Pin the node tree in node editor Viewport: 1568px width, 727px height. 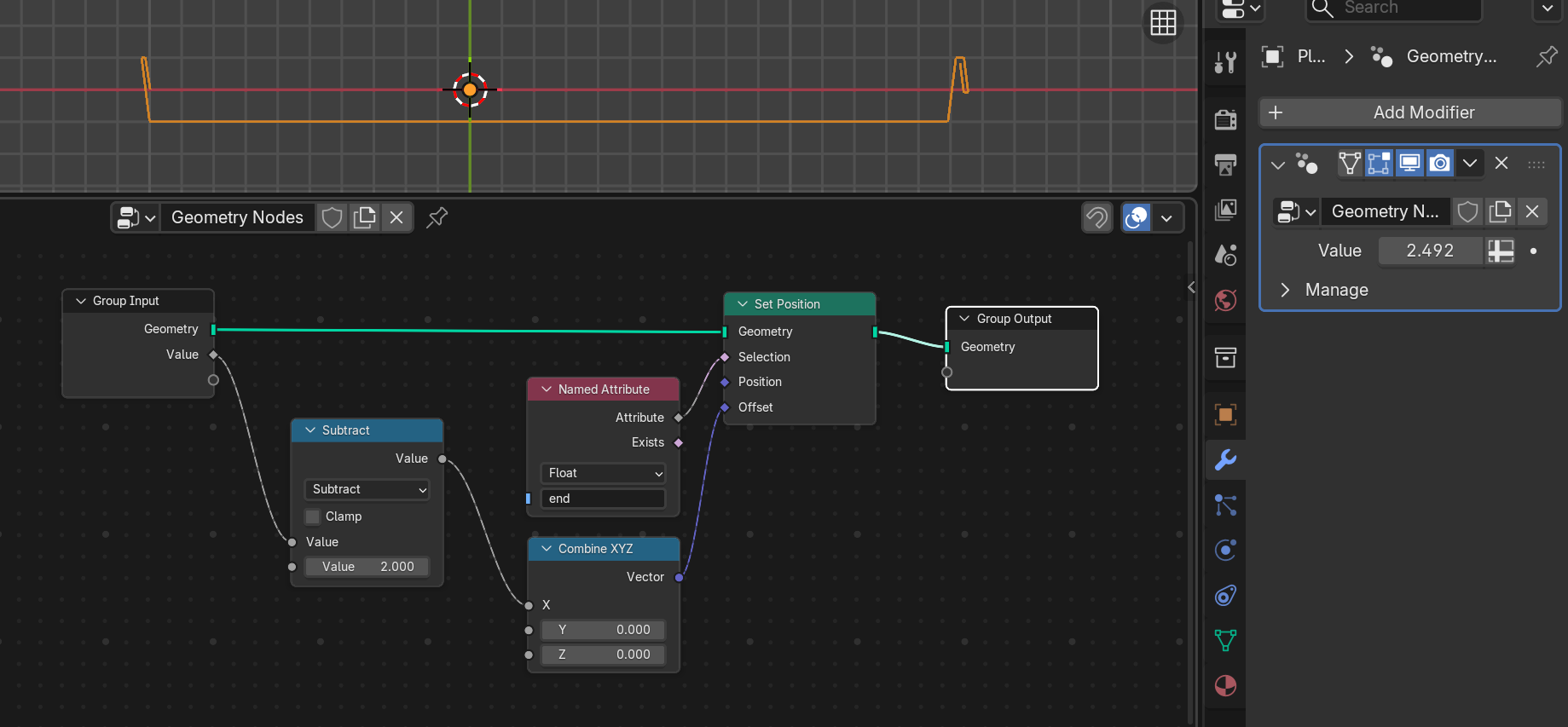tap(437, 217)
